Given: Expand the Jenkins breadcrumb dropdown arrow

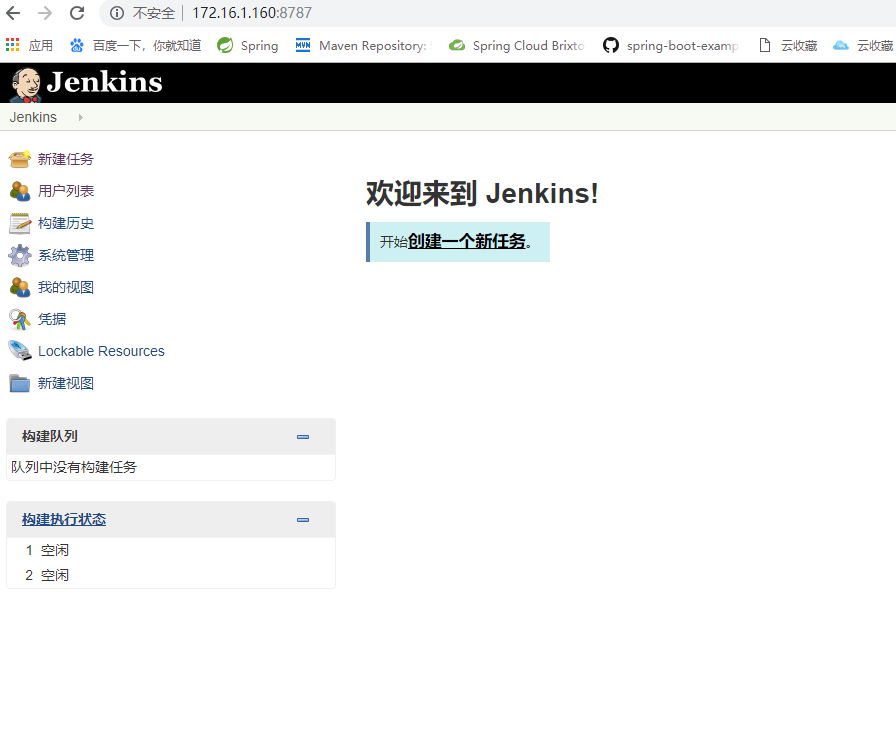Looking at the screenshot, I should (x=81, y=117).
